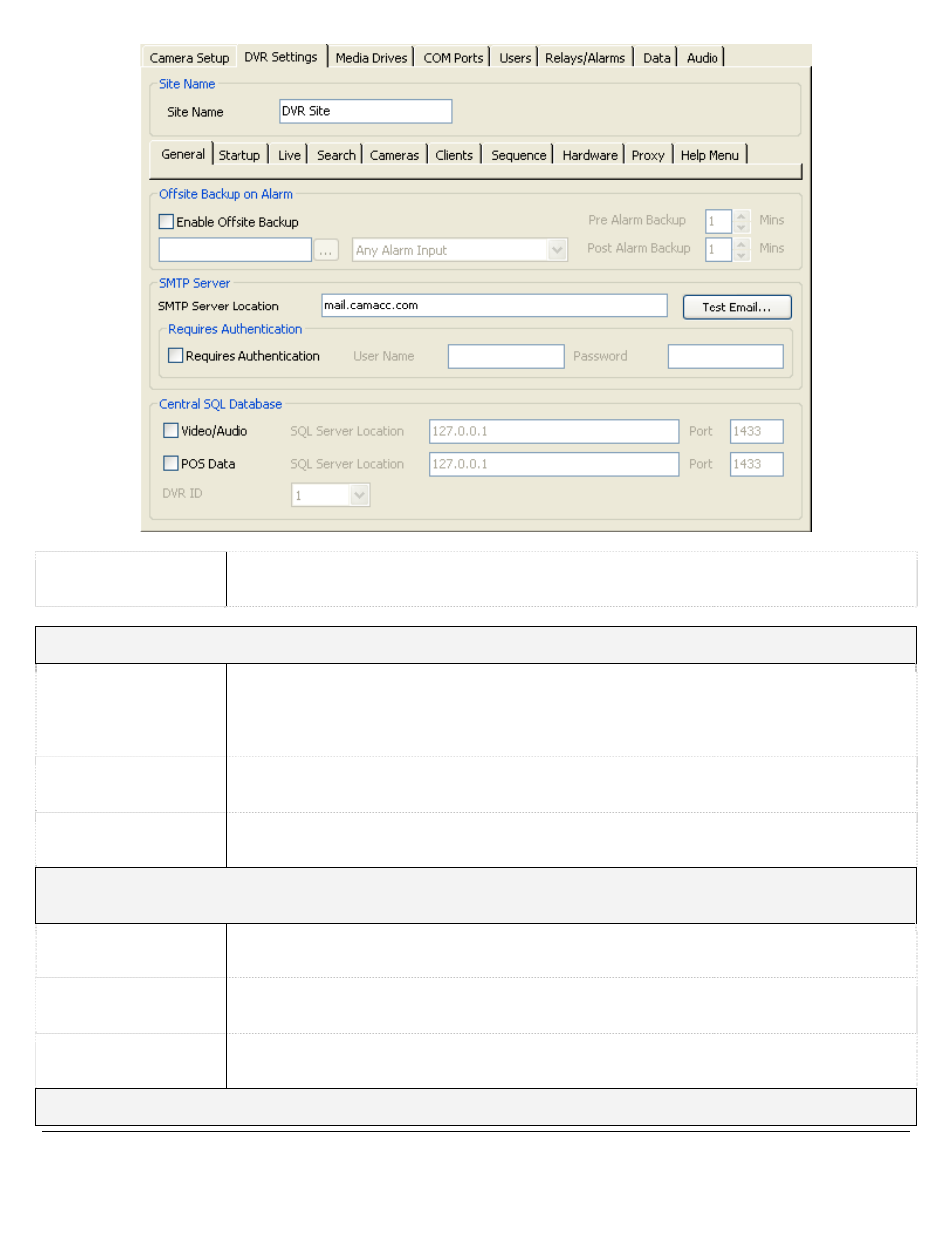Enable Video/Audio SQL database checkbox
The width and height of the screenshot is (952, 1233).
click(x=171, y=431)
